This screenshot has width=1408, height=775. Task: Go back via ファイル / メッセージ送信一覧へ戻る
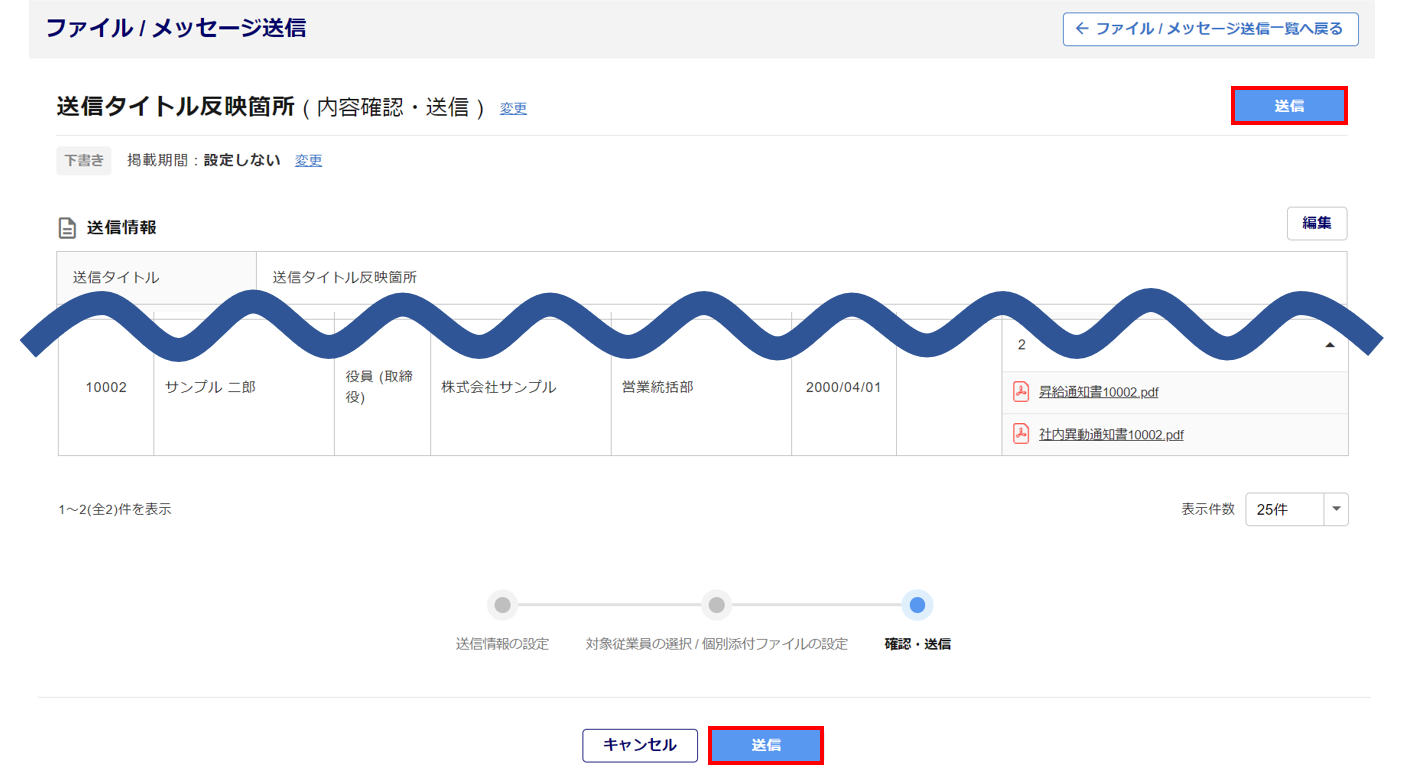(1210, 29)
